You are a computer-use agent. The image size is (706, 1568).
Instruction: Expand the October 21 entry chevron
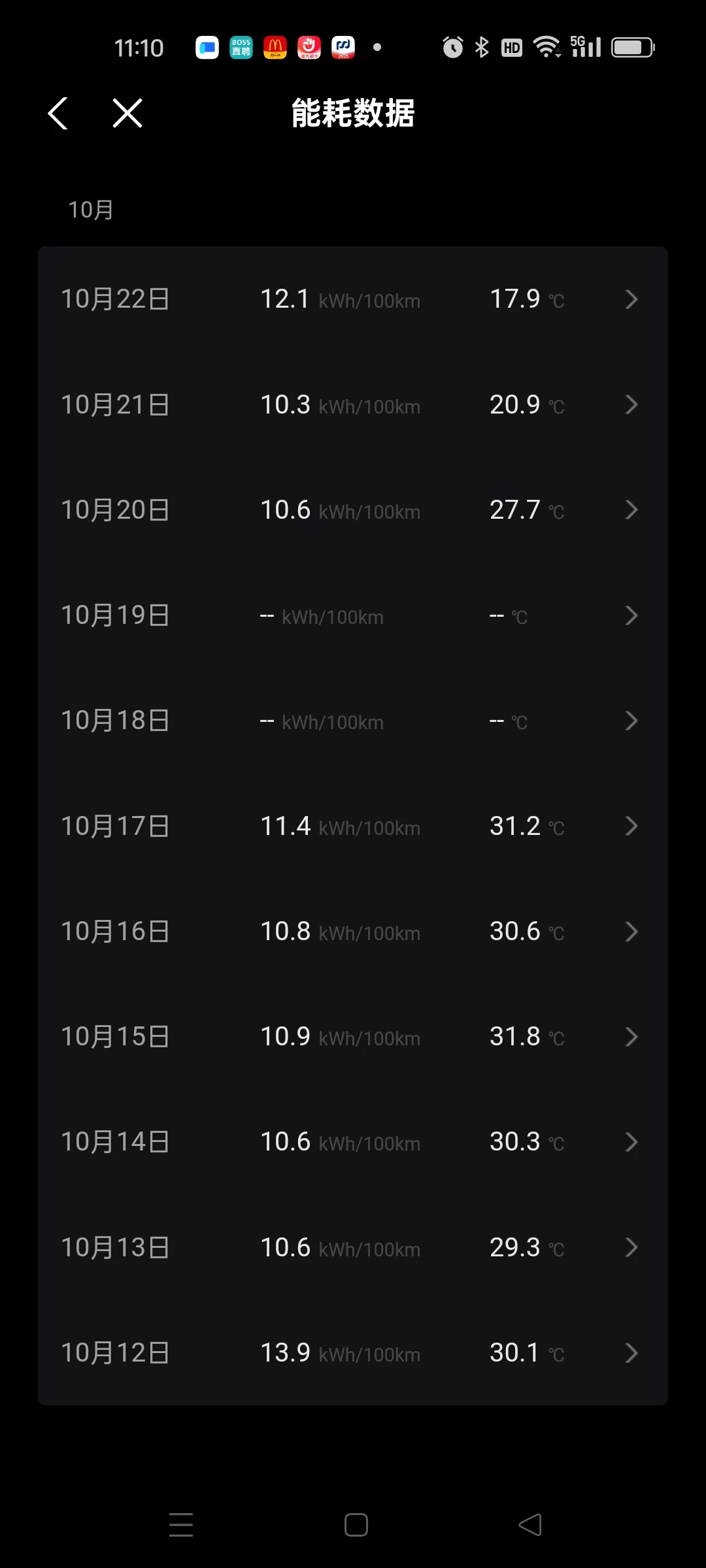pos(631,404)
